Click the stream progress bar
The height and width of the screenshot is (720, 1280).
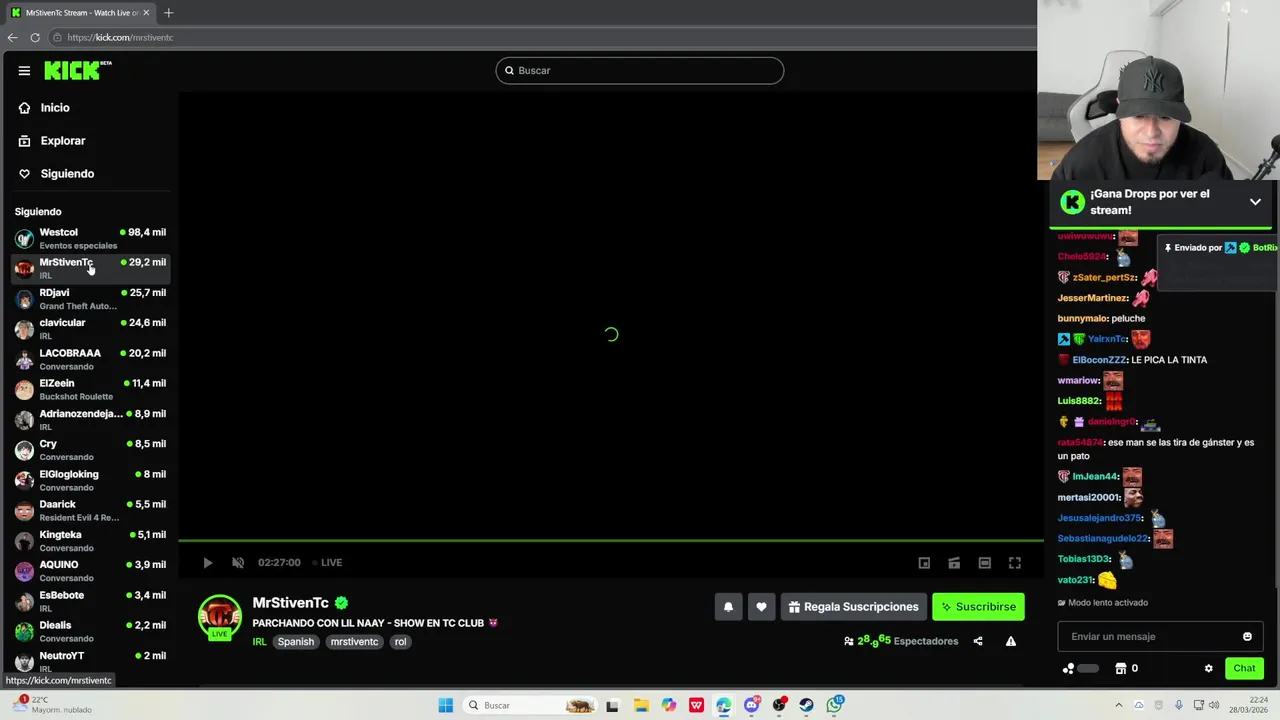tap(610, 541)
